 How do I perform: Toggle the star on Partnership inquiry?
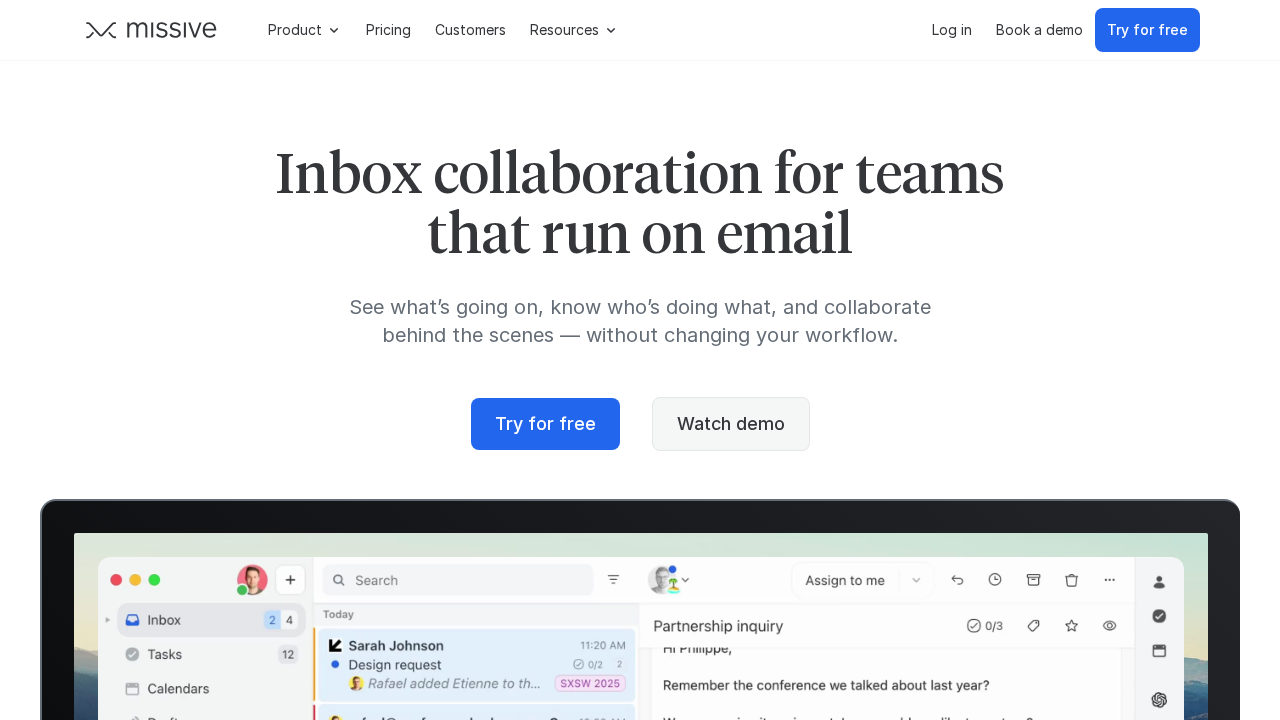pyautogui.click(x=1072, y=627)
